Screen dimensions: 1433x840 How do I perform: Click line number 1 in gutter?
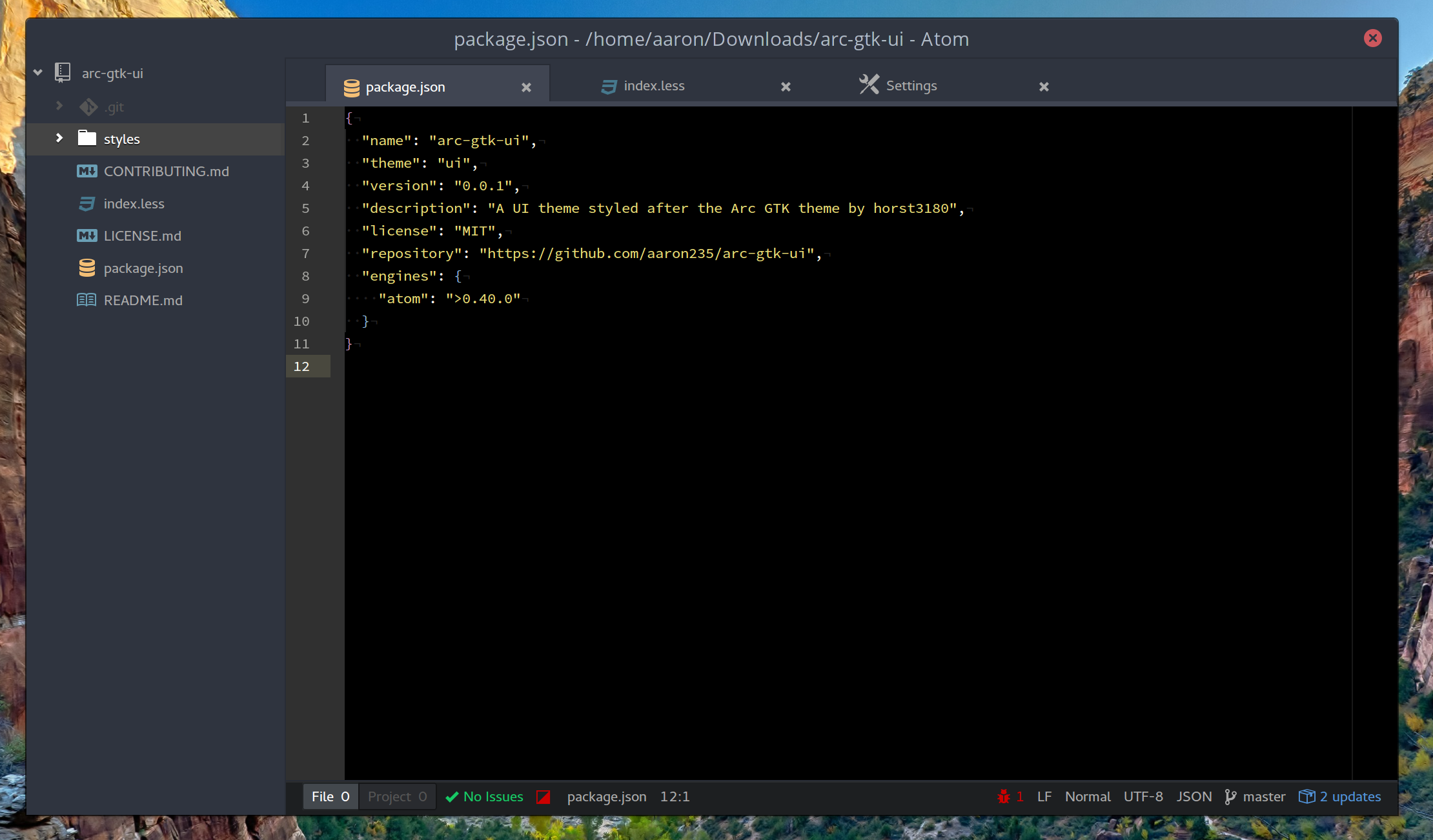[305, 118]
